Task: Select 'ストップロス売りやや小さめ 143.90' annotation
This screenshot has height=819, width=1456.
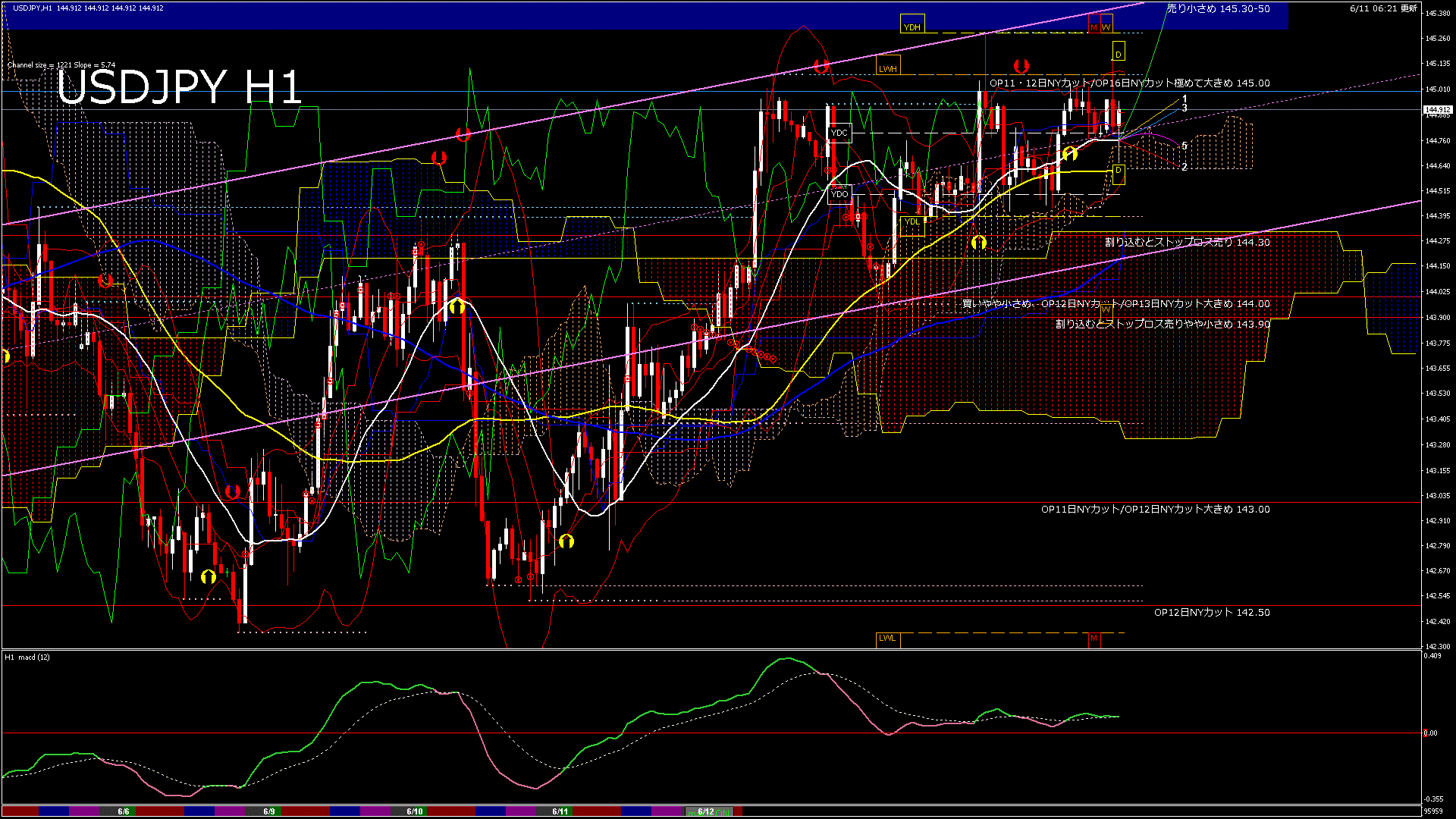Action: click(x=1163, y=324)
